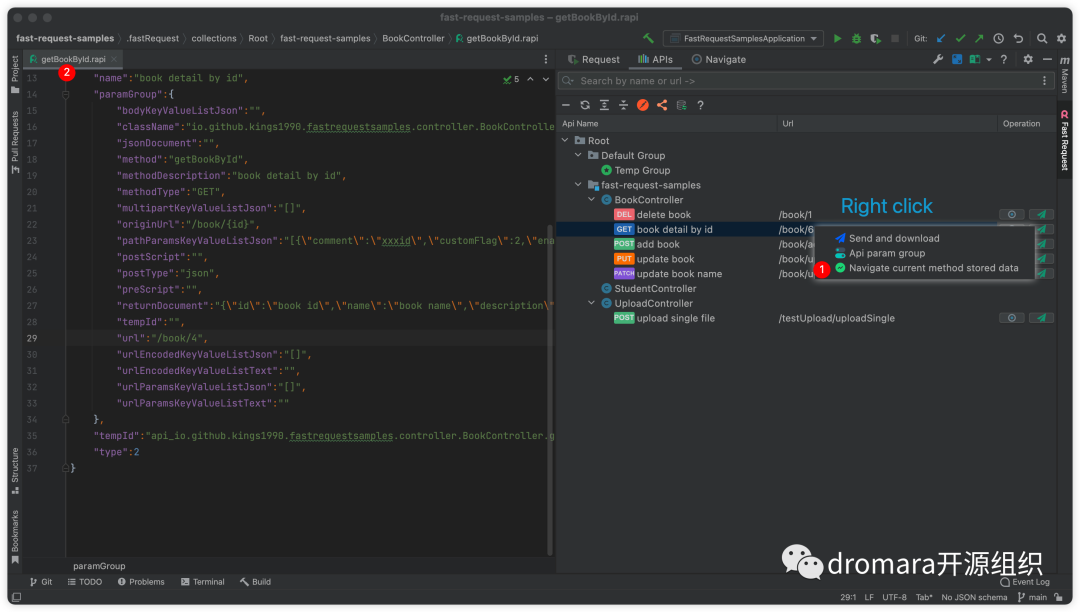Show Git history with the clock icon

tap(998, 39)
